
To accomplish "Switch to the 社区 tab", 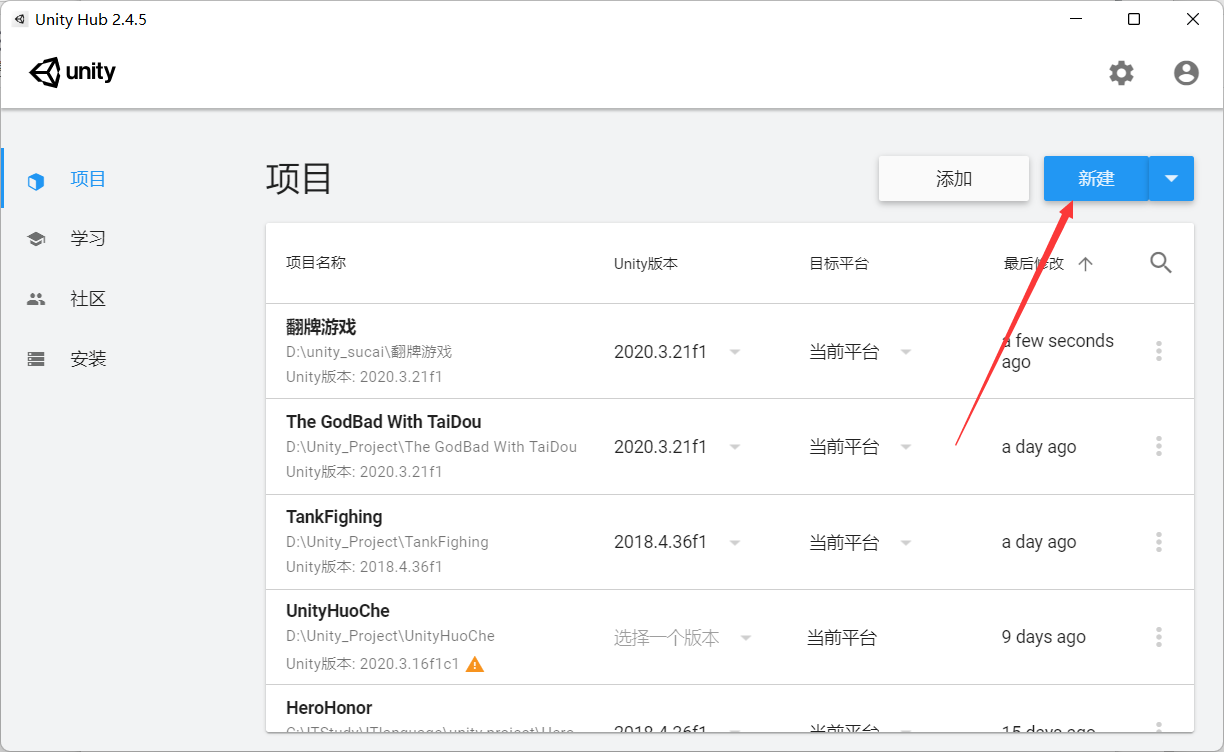I will coord(88,299).
